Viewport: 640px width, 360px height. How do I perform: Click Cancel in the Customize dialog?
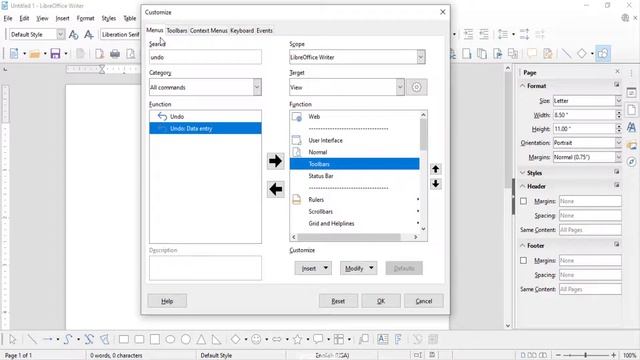tap(424, 301)
